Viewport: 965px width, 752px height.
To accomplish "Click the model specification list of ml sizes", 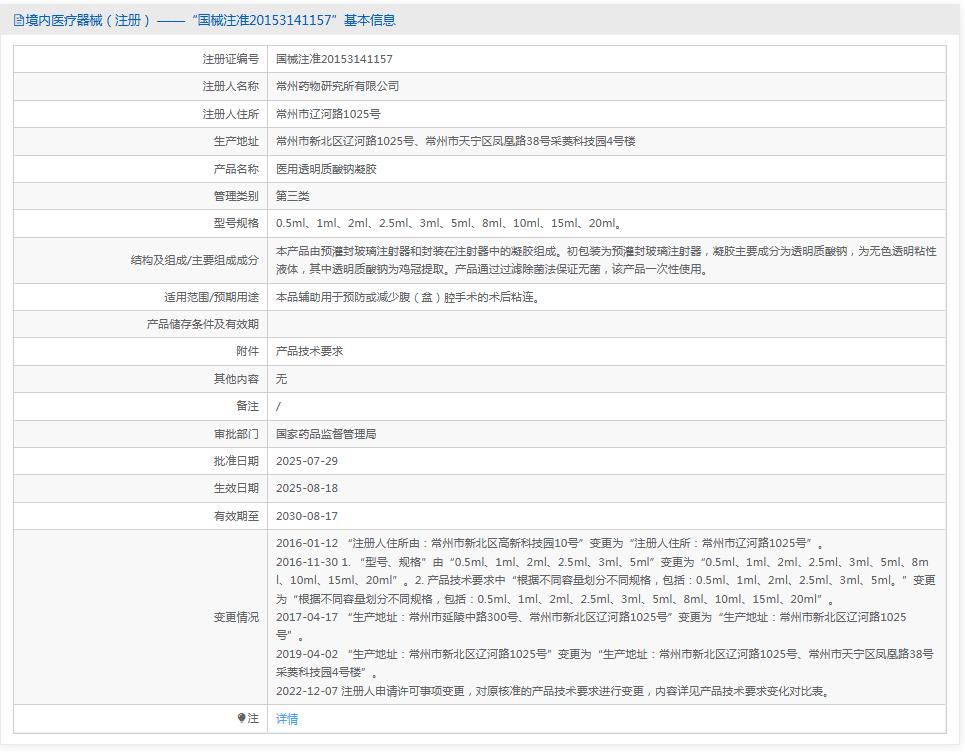I will [x=449, y=224].
